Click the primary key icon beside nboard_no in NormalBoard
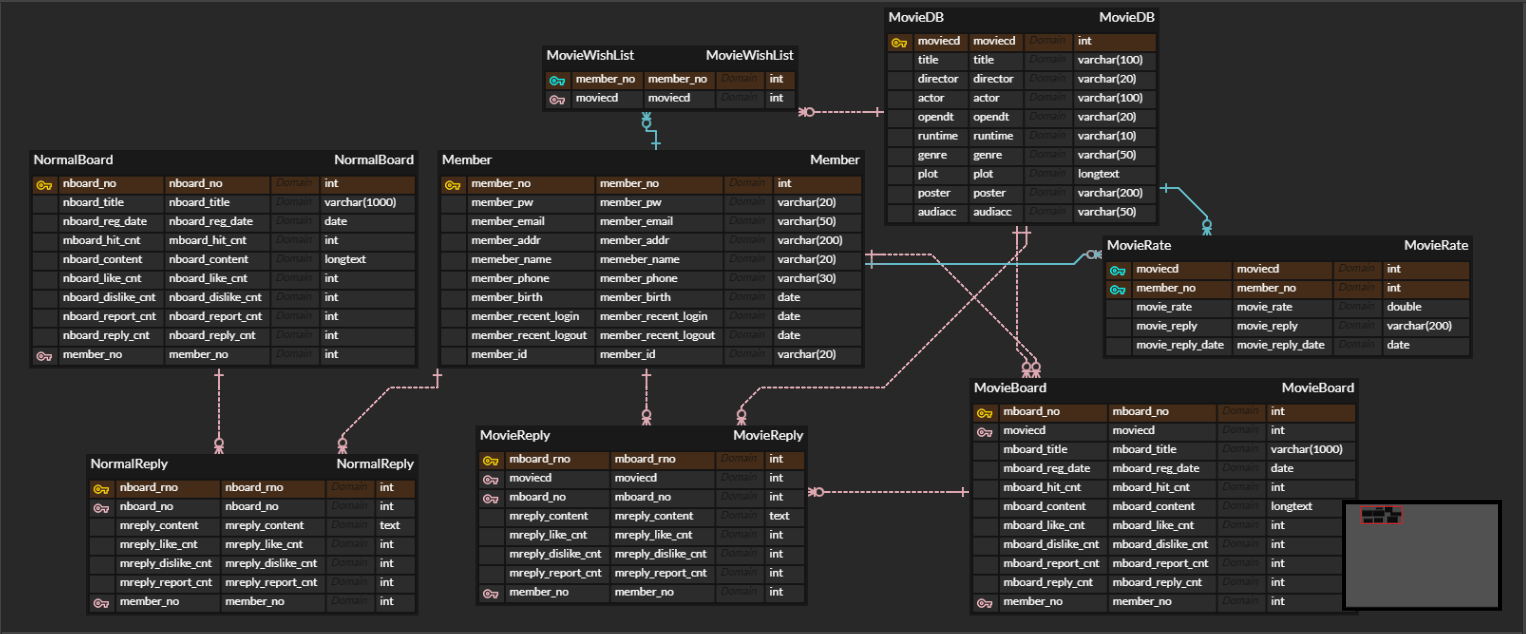1526x634 pixels. pyautogui.click(x=43, y=183)
